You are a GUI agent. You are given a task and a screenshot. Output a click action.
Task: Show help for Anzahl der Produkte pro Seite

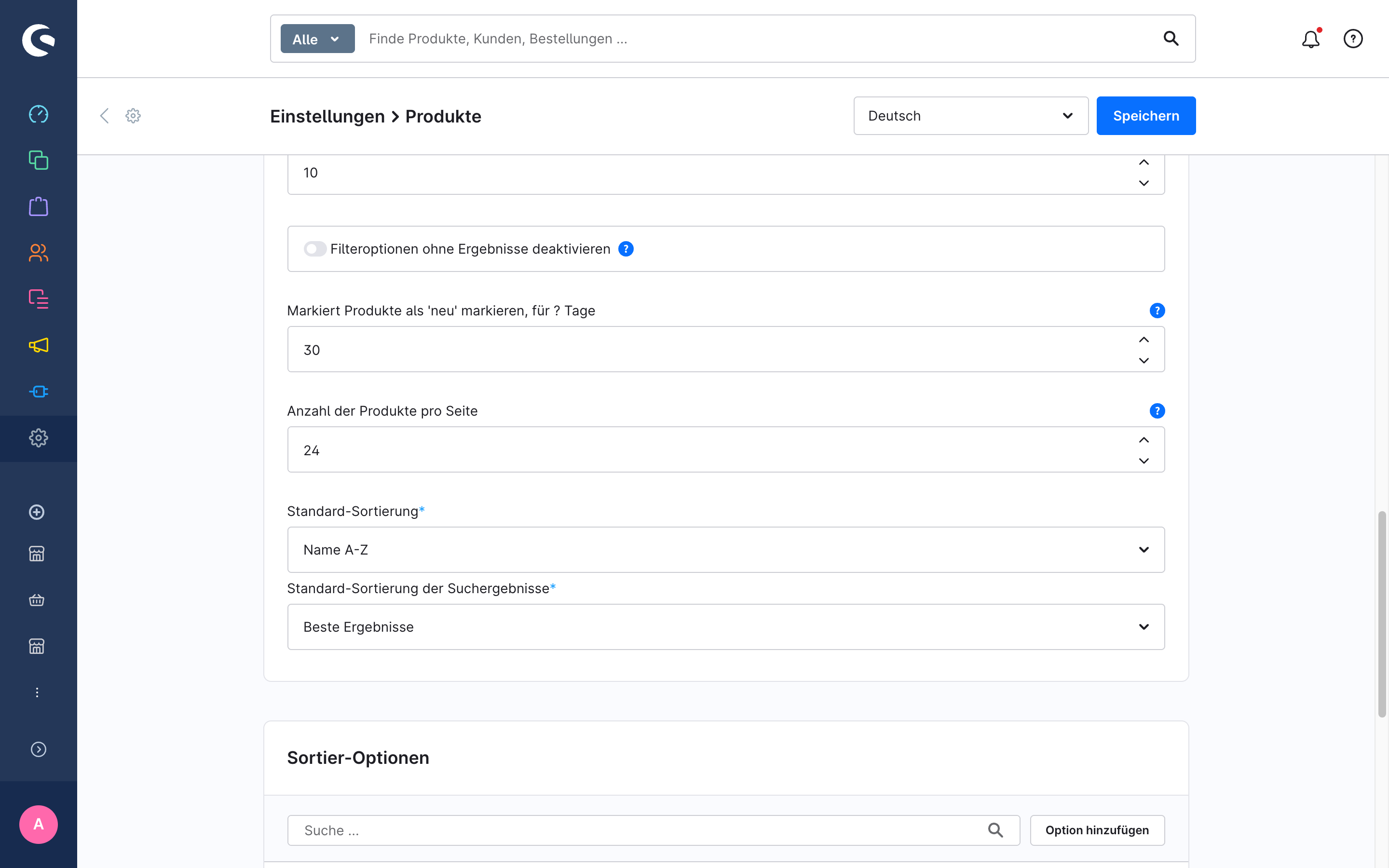(1157, 411)
